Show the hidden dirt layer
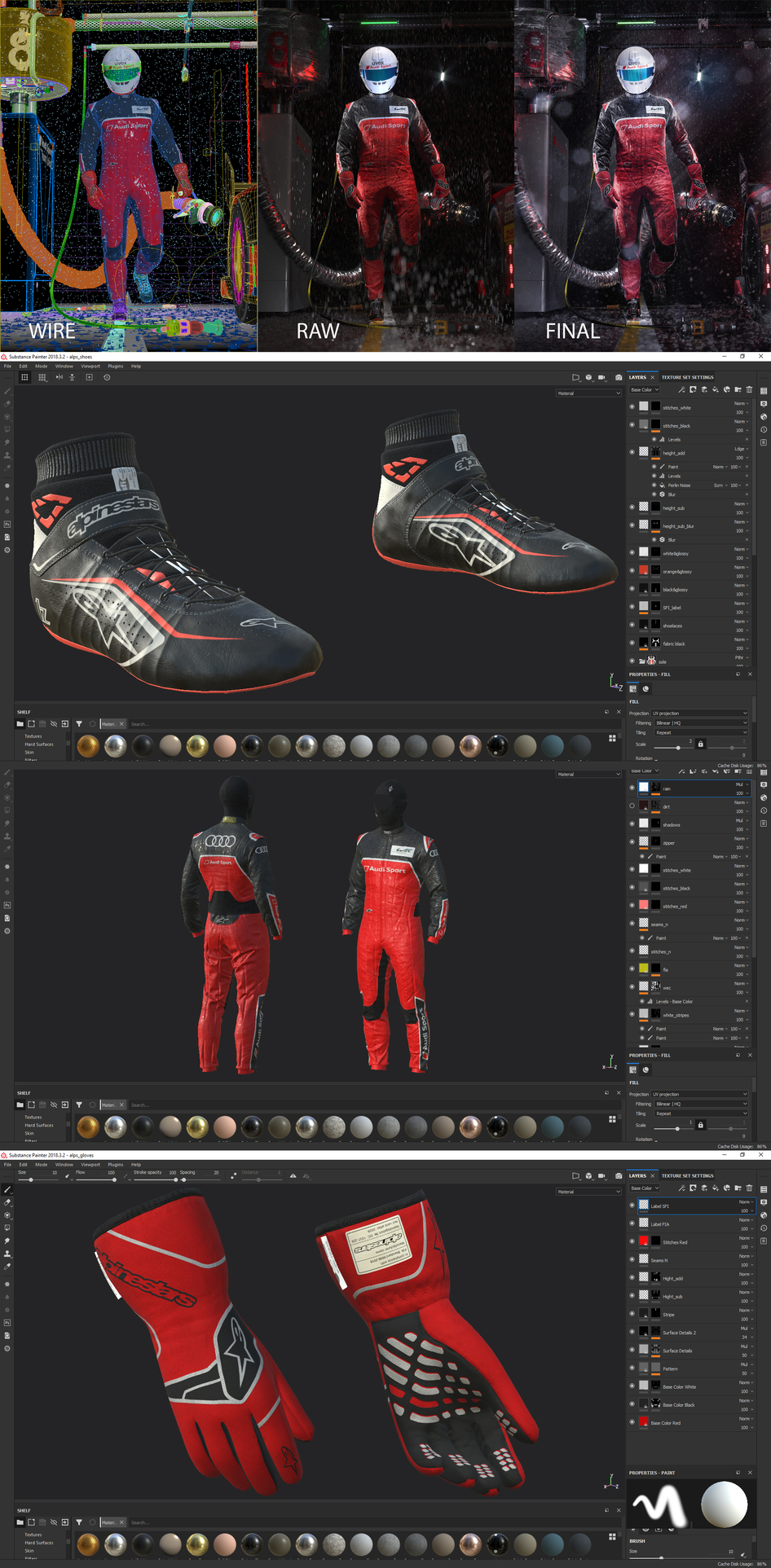This screenshot has width=771, height=1568. point(632,806)
